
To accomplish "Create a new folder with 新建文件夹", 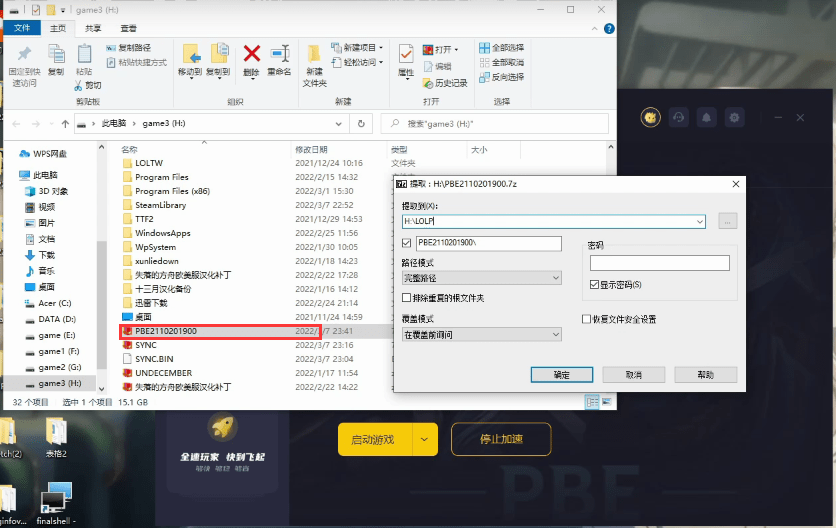I will (x=315, y=65).
